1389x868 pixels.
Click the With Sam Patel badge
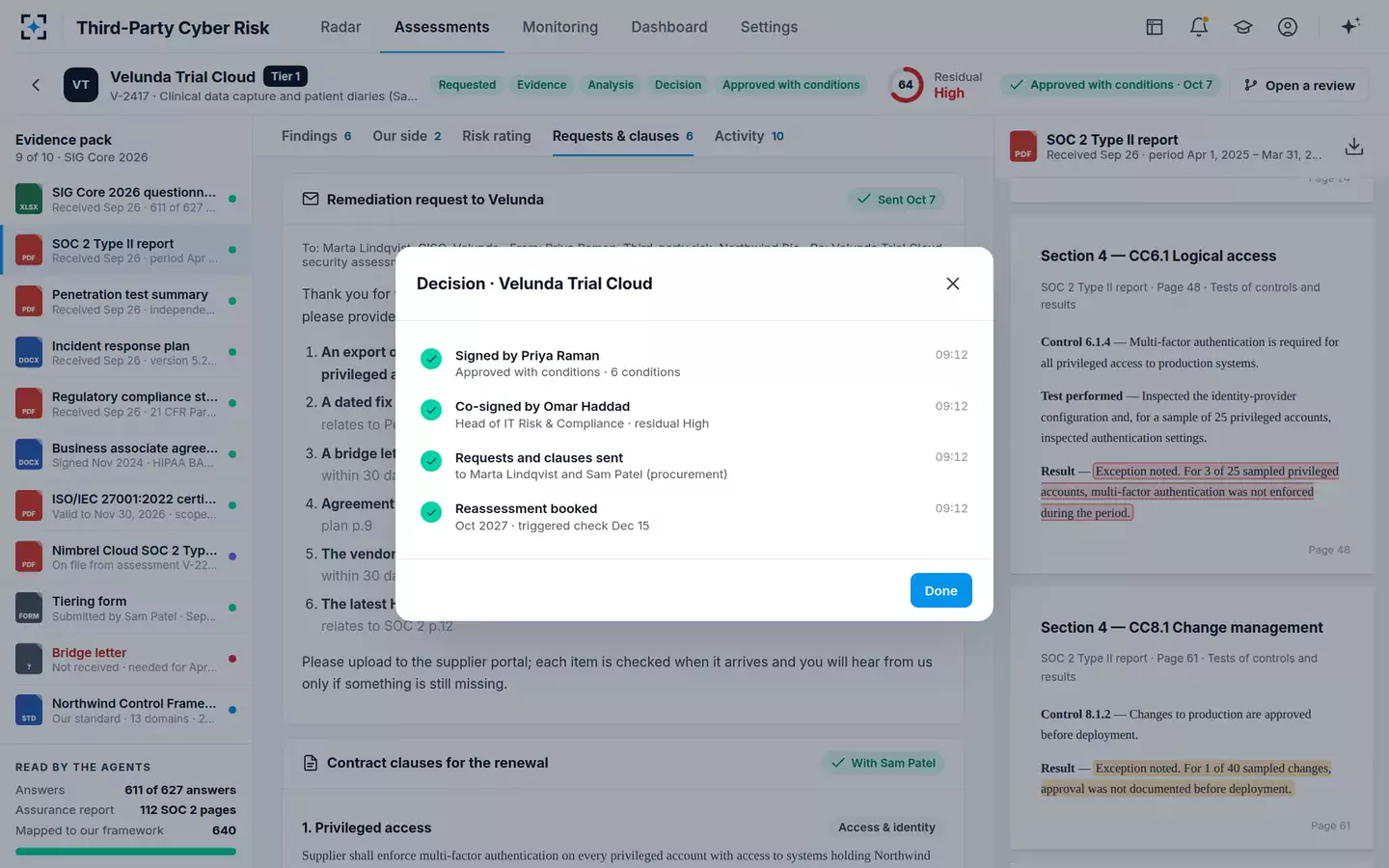pos(884,763)
